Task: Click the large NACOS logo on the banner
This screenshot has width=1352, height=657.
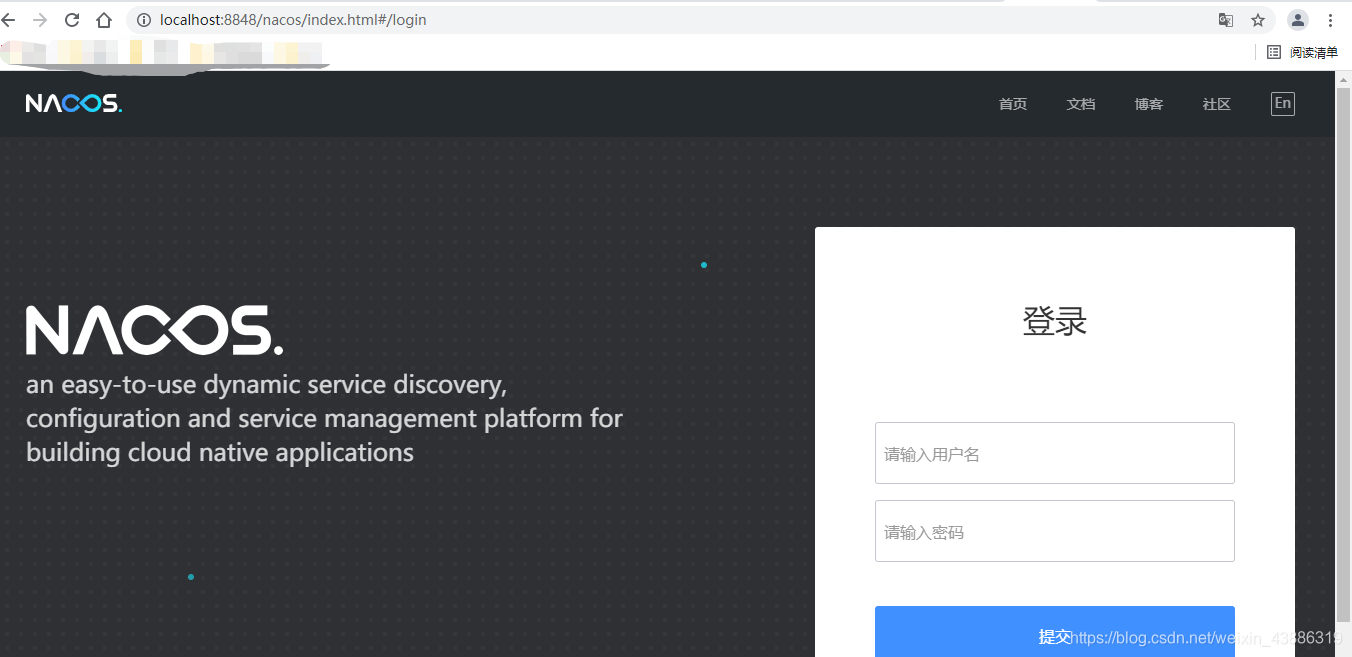Action: click(x=154, y=330)
